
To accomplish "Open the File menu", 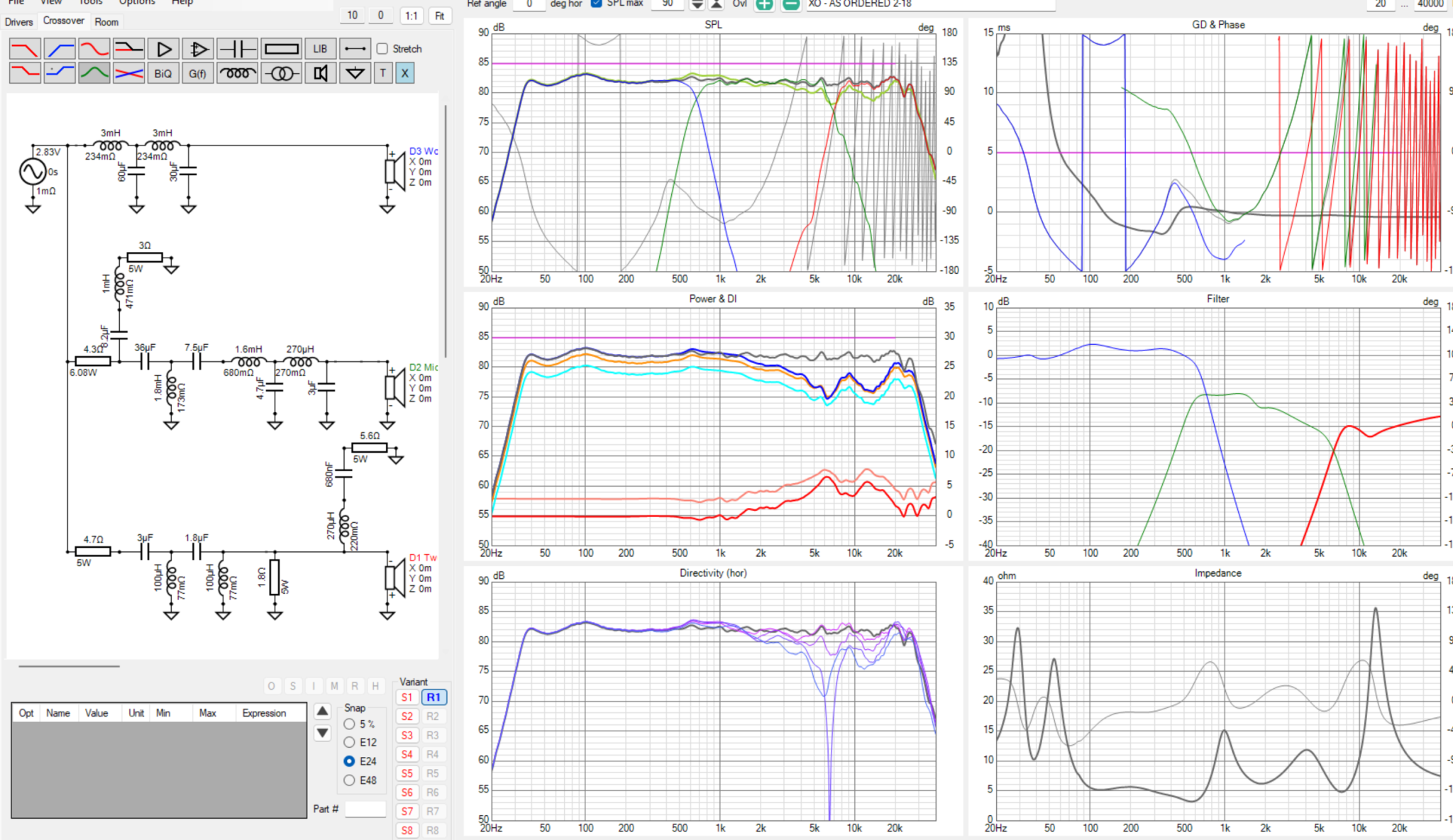I will pos(16,2).
